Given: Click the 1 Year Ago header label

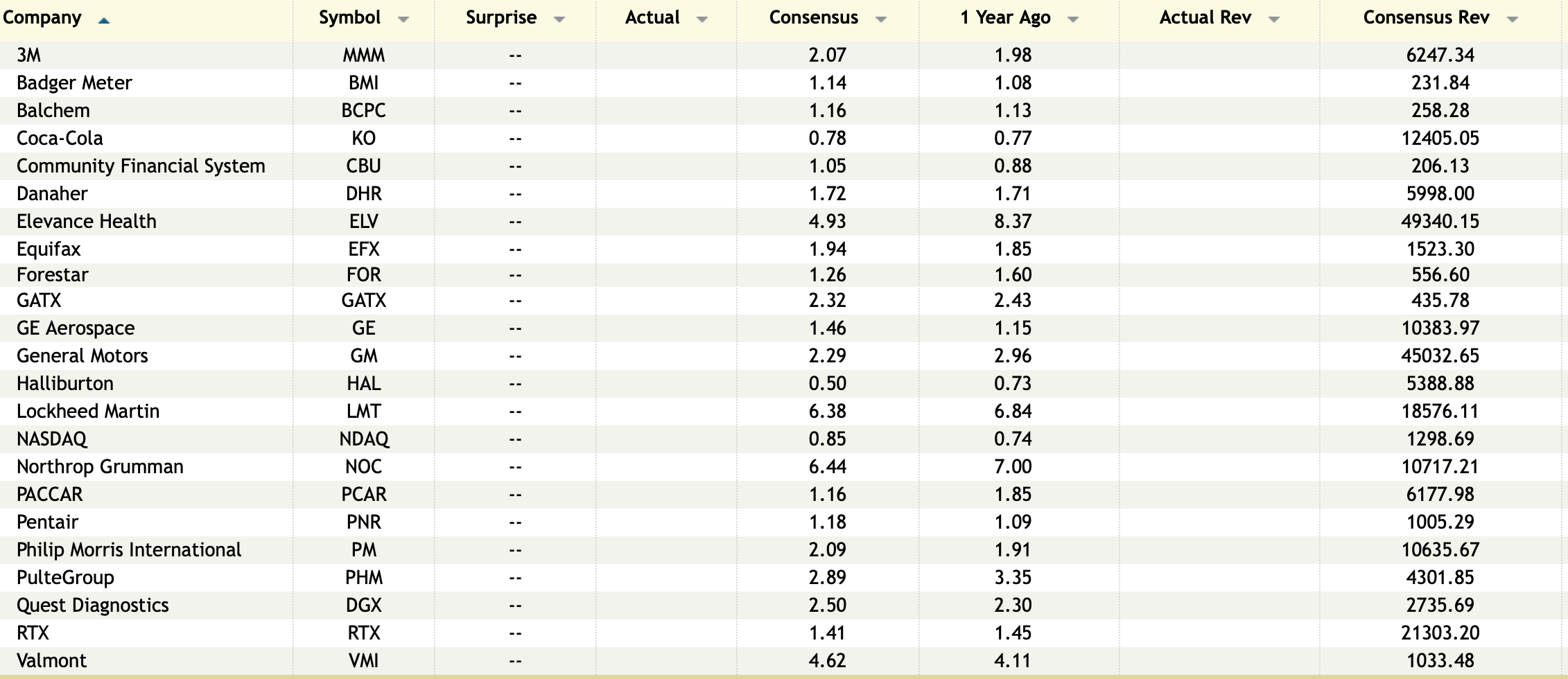Looking at the screenshot, I should click(1005, 18).
